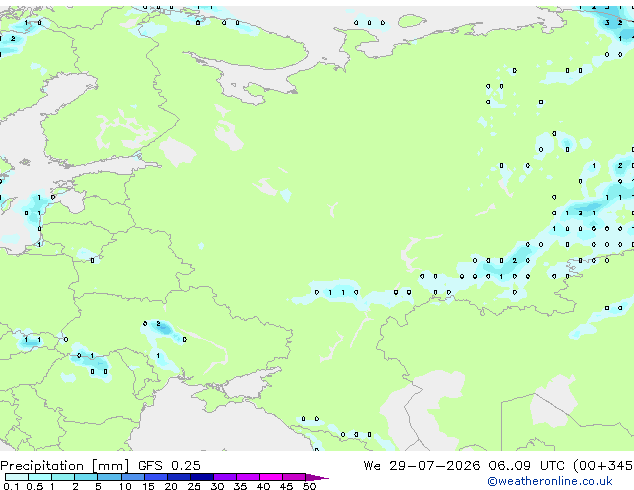Click the above-50 arrow tip of legend
The width and height of the screenshot is (634, 490).
coord(317,477)
